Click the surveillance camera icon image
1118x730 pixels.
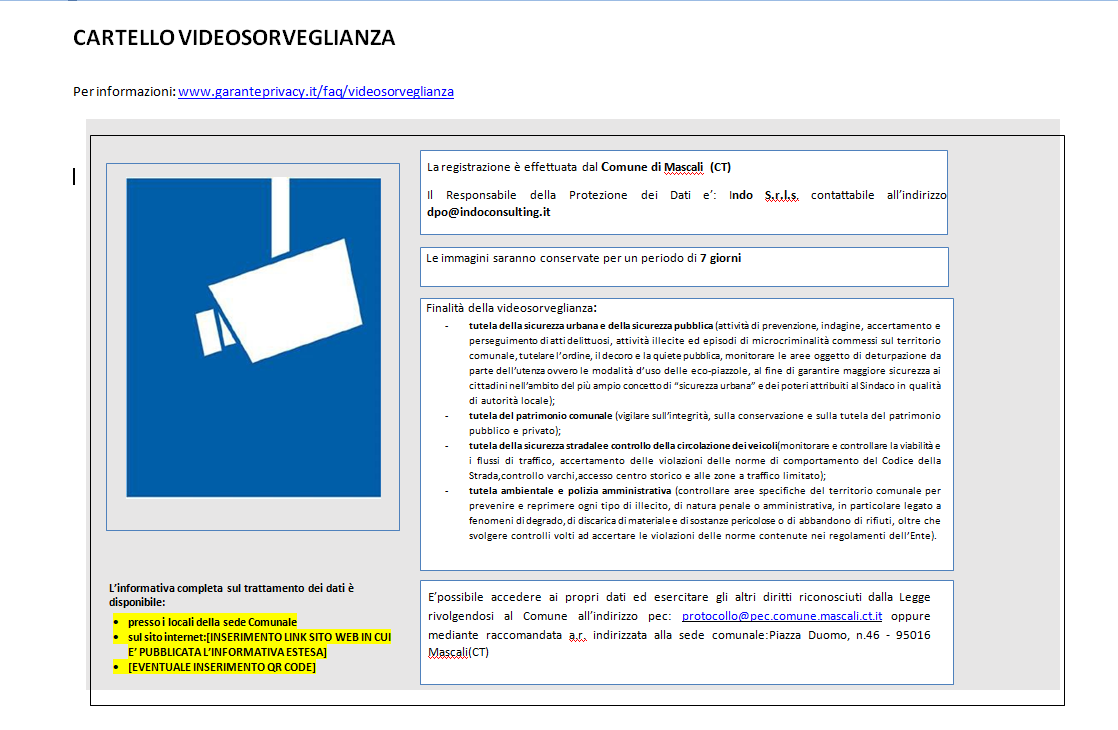pos(253,337)
